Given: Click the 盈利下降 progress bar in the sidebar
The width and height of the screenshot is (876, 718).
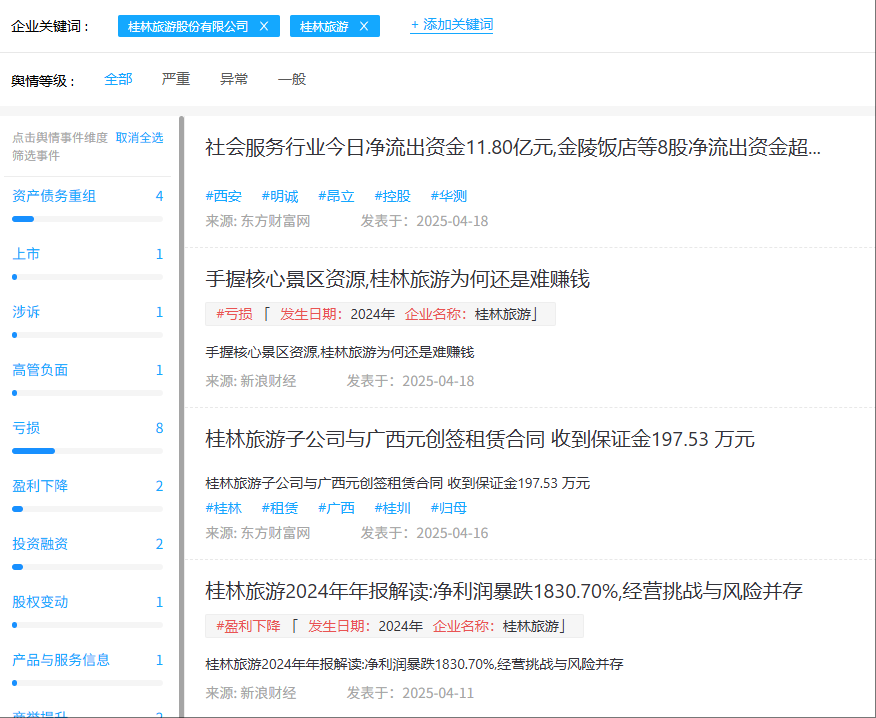Looking at the screenshot, I should (x=87, y=509).
